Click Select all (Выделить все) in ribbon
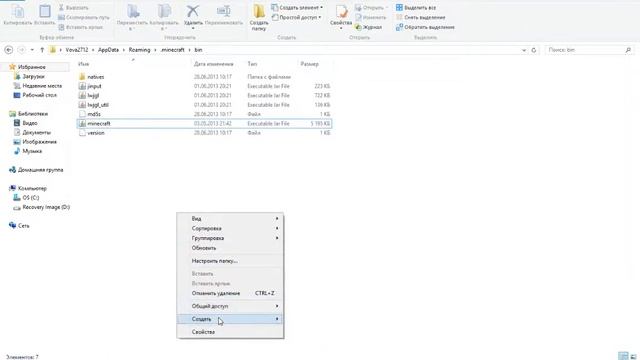 [416, 8]
